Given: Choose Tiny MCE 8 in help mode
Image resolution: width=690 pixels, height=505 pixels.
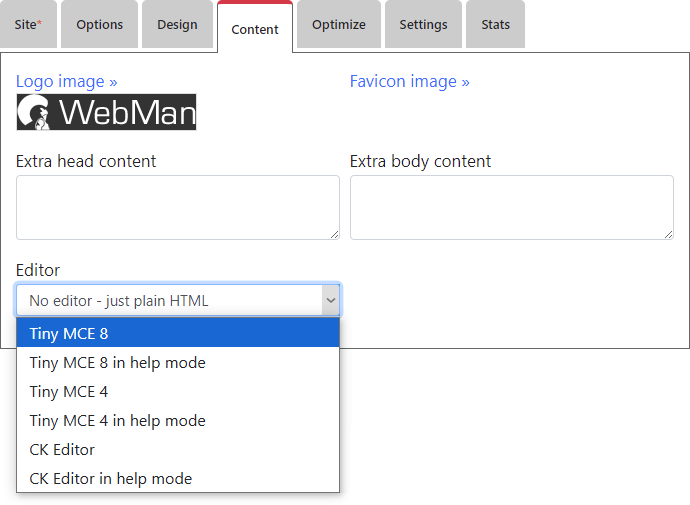Looking at the screenshot, I should pos(178,362).
